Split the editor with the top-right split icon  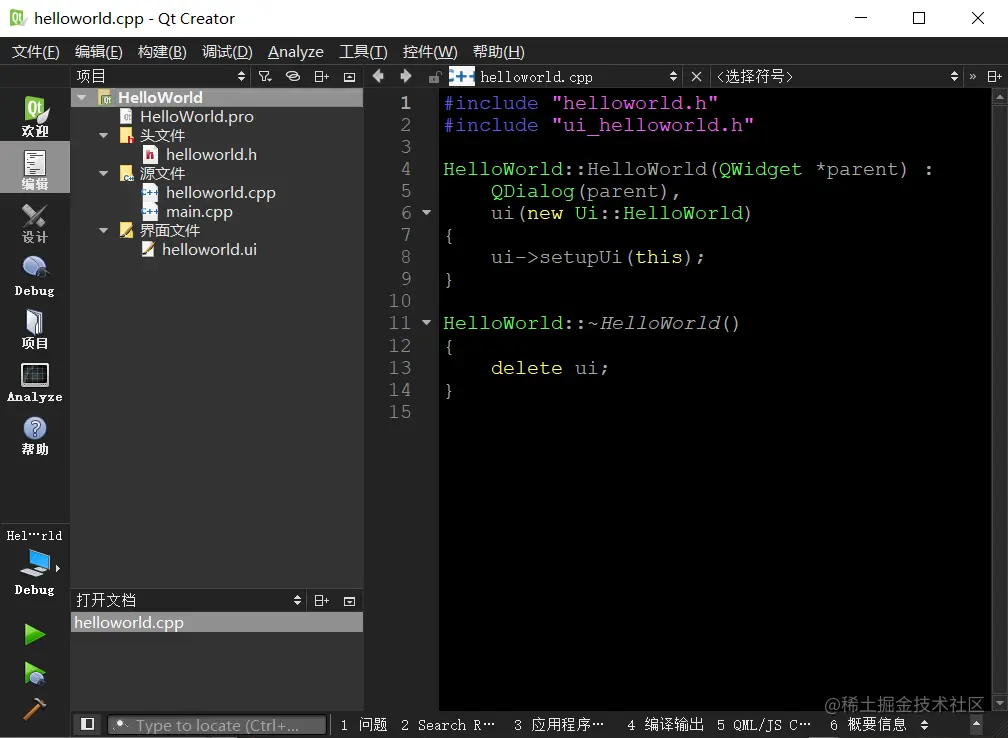point(994,76)
